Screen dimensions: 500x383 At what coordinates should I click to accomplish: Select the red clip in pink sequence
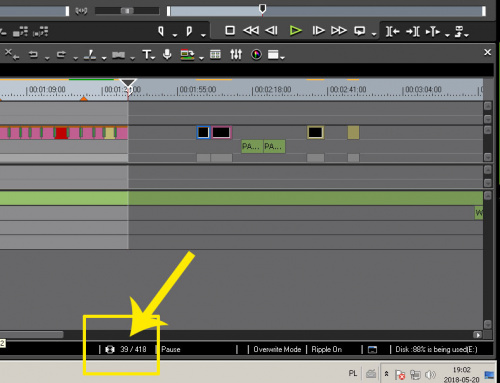click(x=61, y=133)
